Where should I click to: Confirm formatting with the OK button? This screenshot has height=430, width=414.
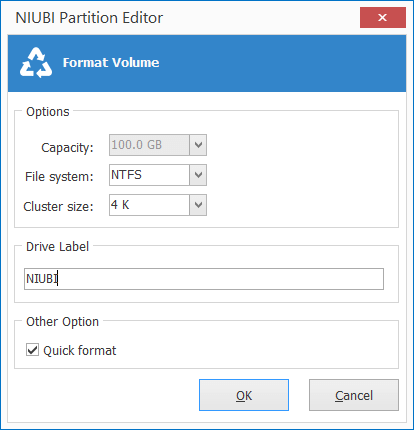click(244, 395)
